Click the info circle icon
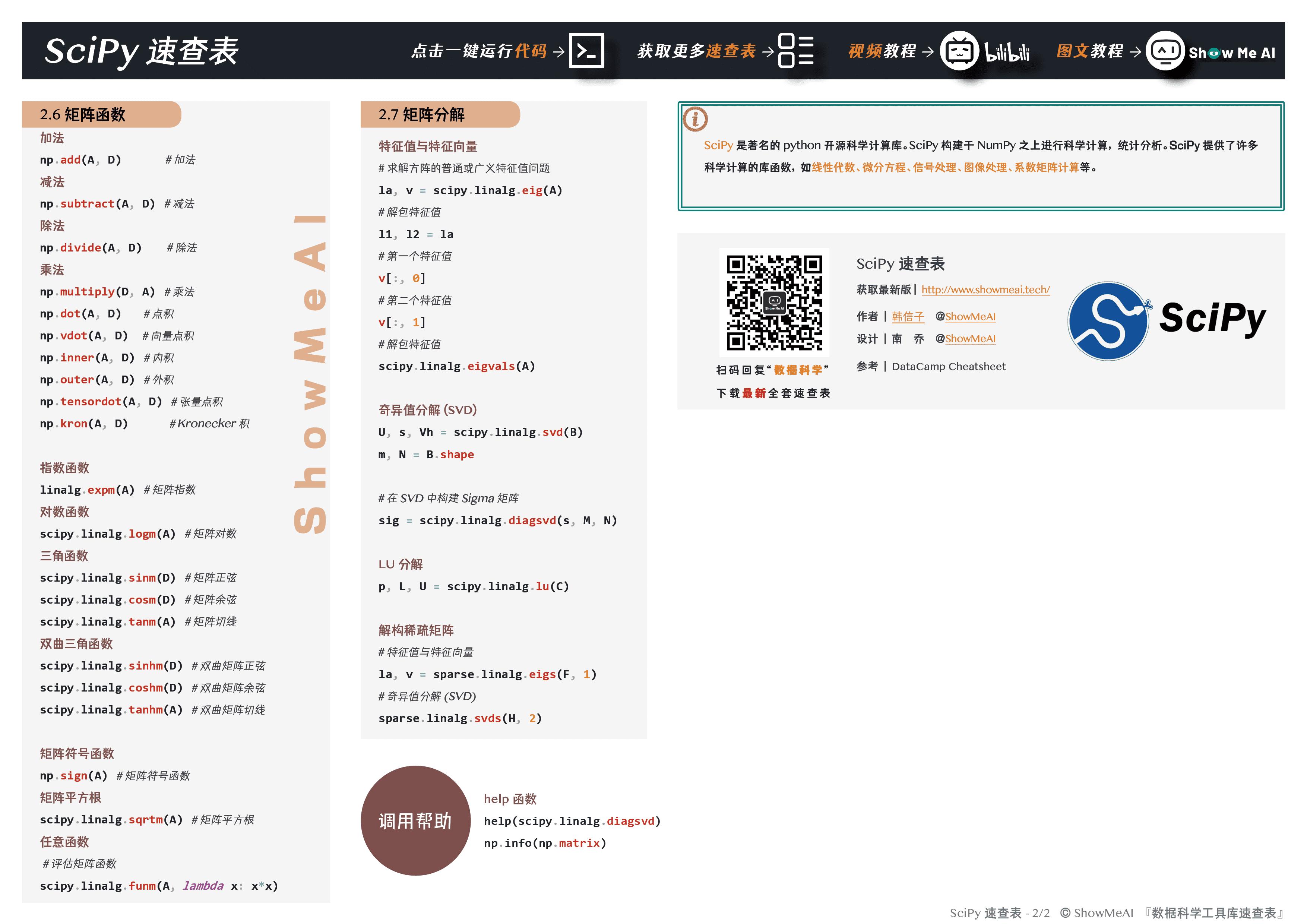 click(x=695, y=120)
